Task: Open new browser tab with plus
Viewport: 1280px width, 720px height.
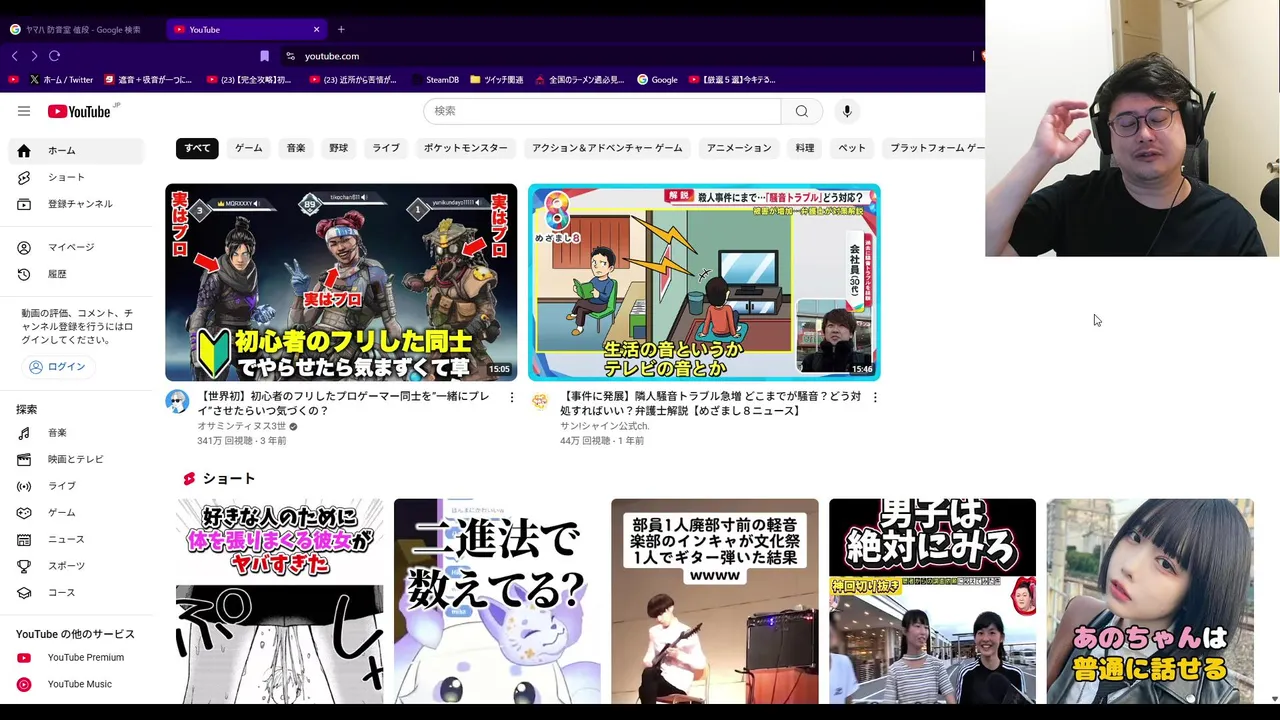Action: point(341,29)
